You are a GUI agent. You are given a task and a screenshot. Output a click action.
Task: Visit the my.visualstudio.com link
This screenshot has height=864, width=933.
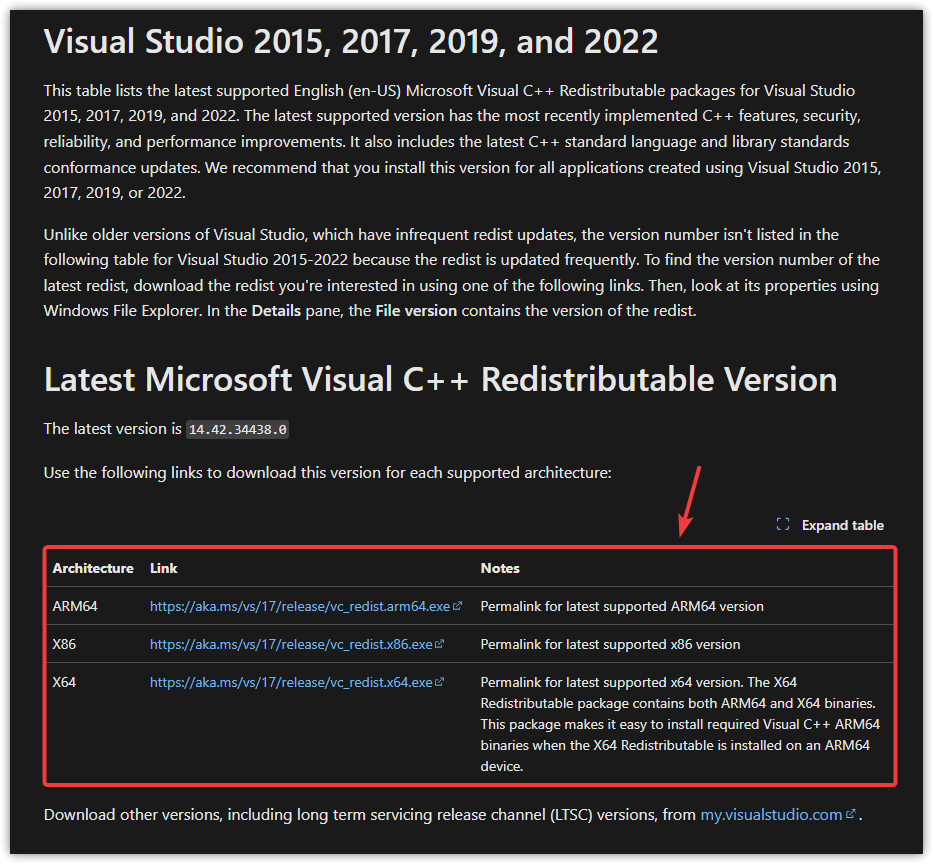tap(771, 815)
